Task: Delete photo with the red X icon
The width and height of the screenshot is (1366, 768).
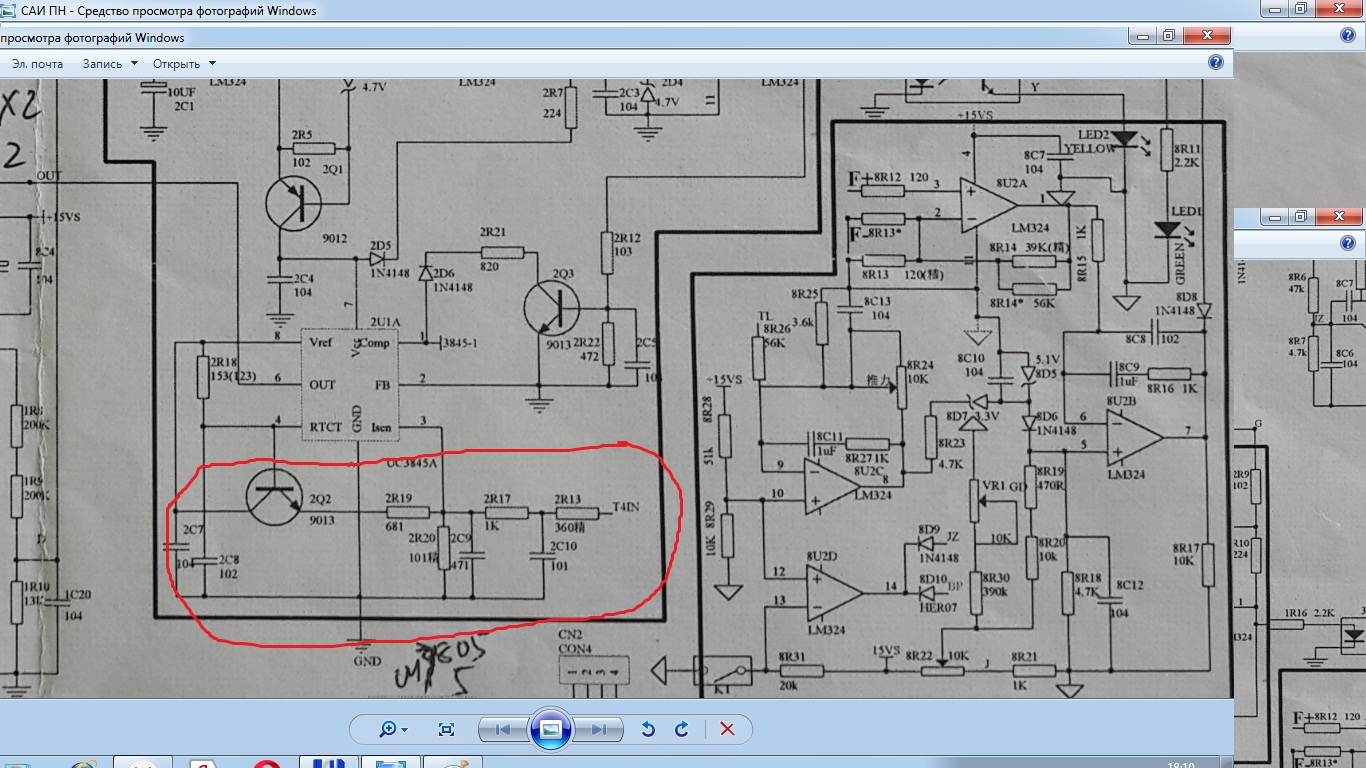Action: pos(727,729)
